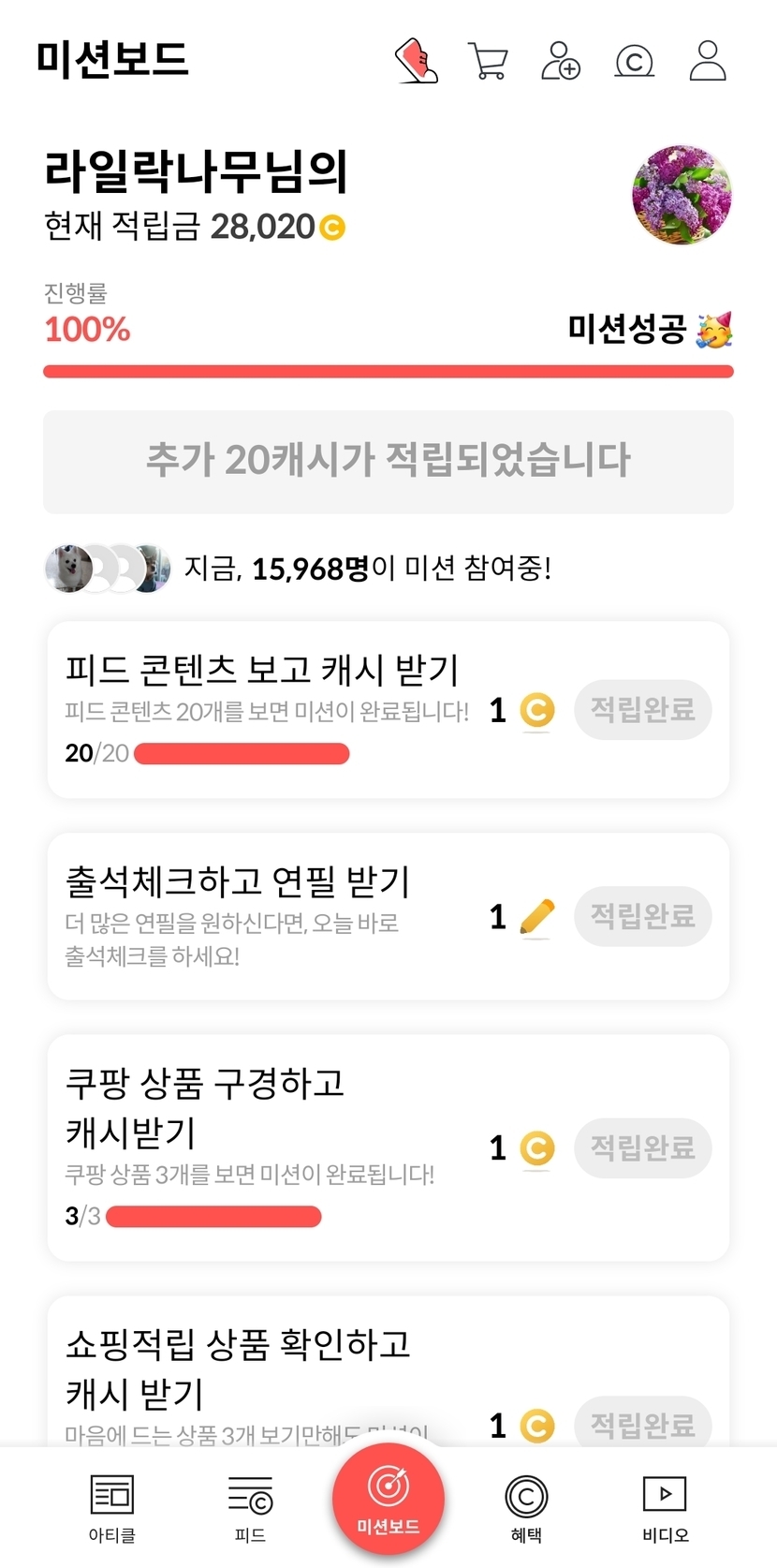
Task: Switch to the 아티클 tab
Action: (112, 1506)
